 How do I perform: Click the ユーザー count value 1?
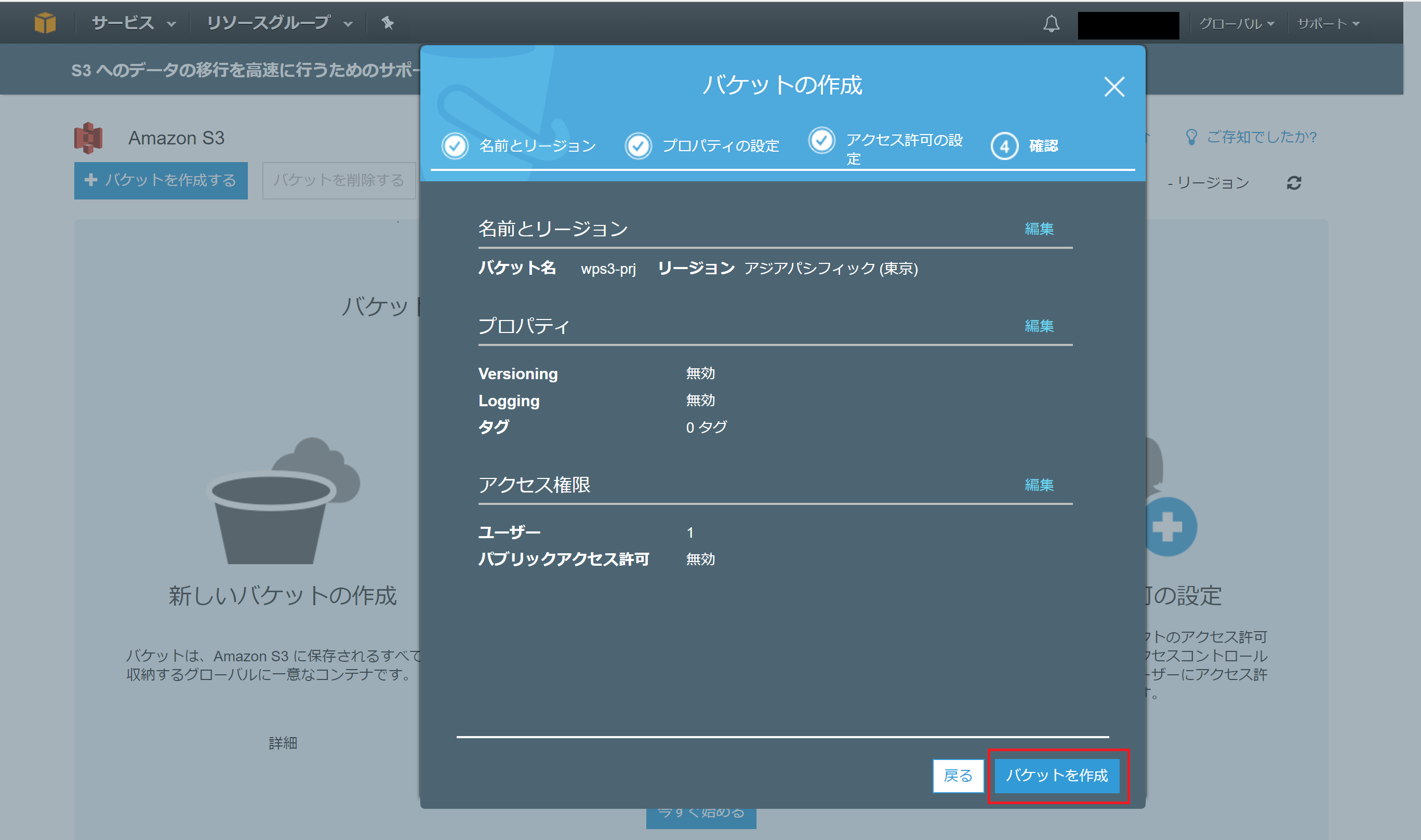pos(689,532)
